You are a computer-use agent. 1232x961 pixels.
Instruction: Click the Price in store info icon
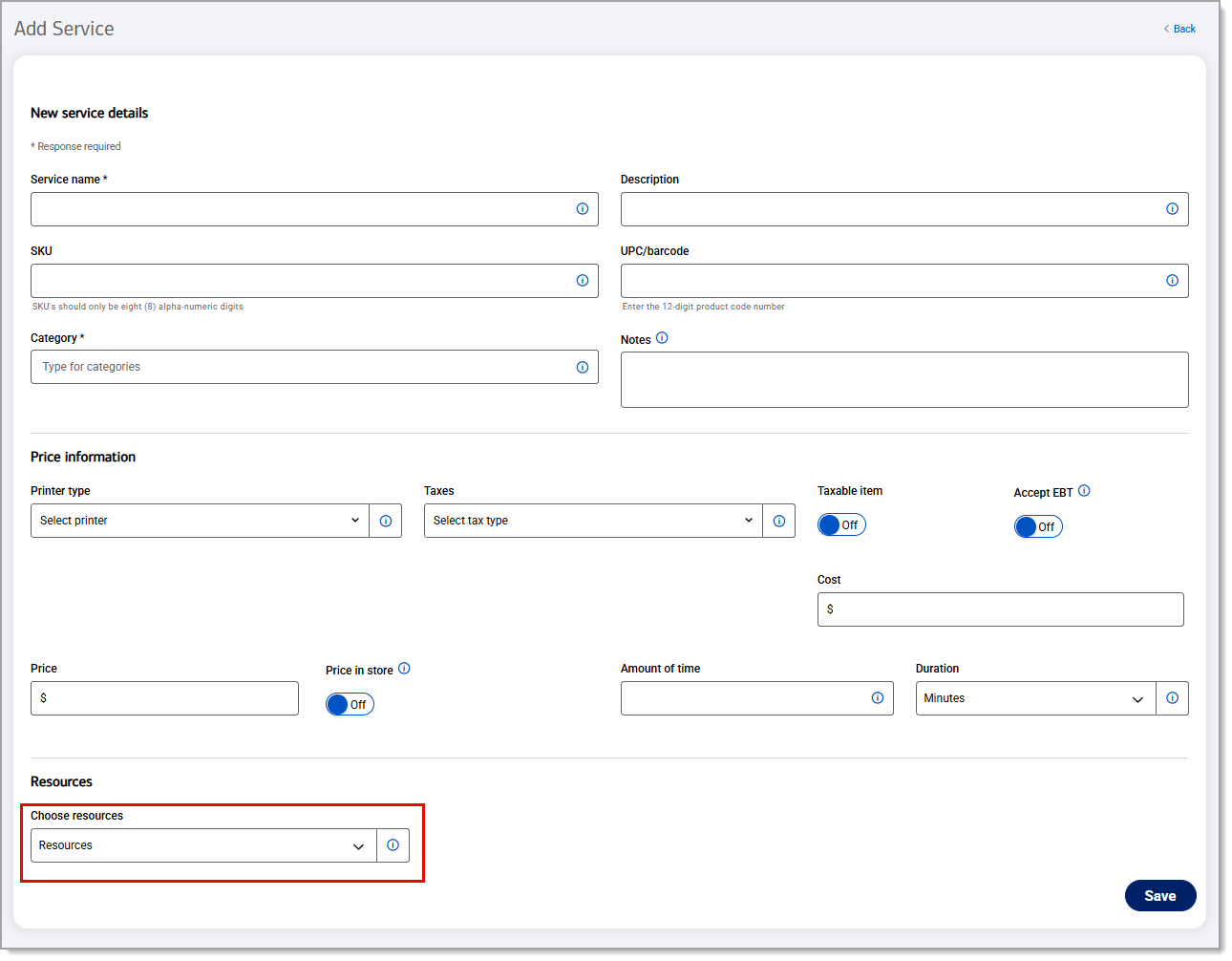tap(404, 669)
